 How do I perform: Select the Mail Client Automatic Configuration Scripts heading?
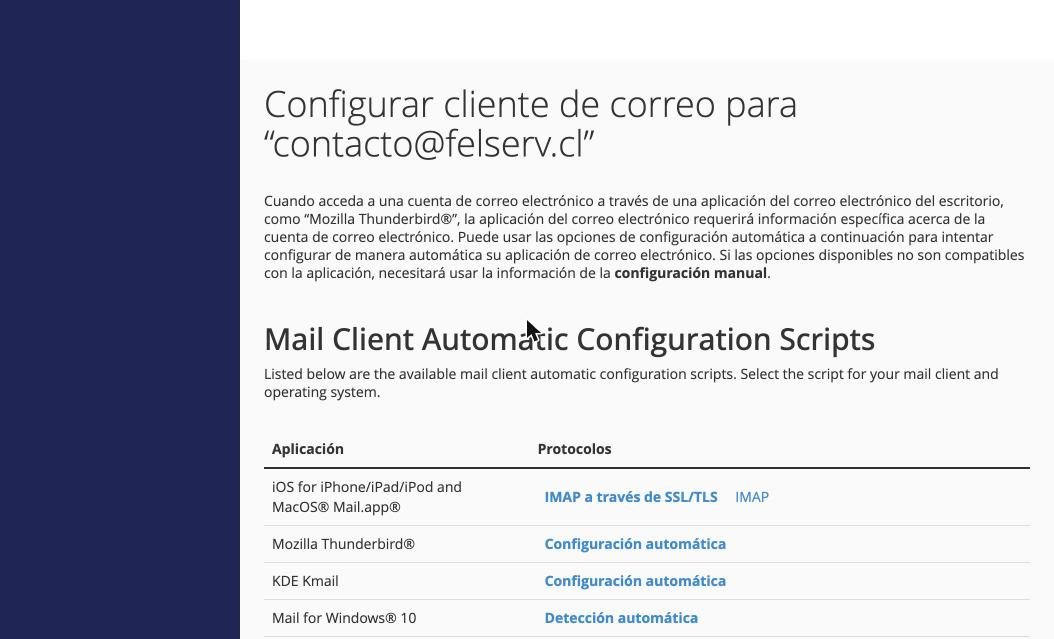569,339
